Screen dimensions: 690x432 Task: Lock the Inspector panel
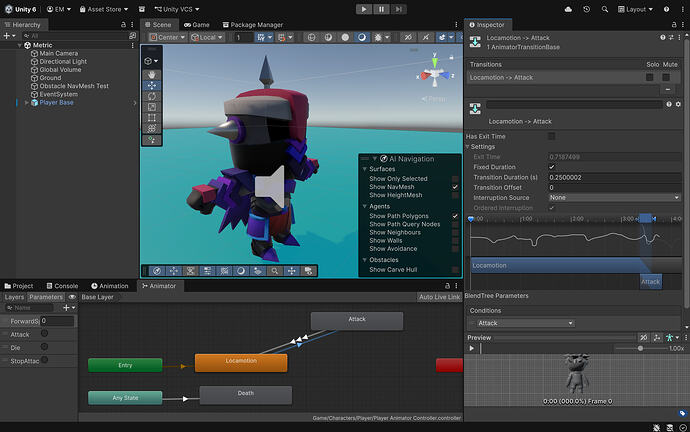coord(674,25)
